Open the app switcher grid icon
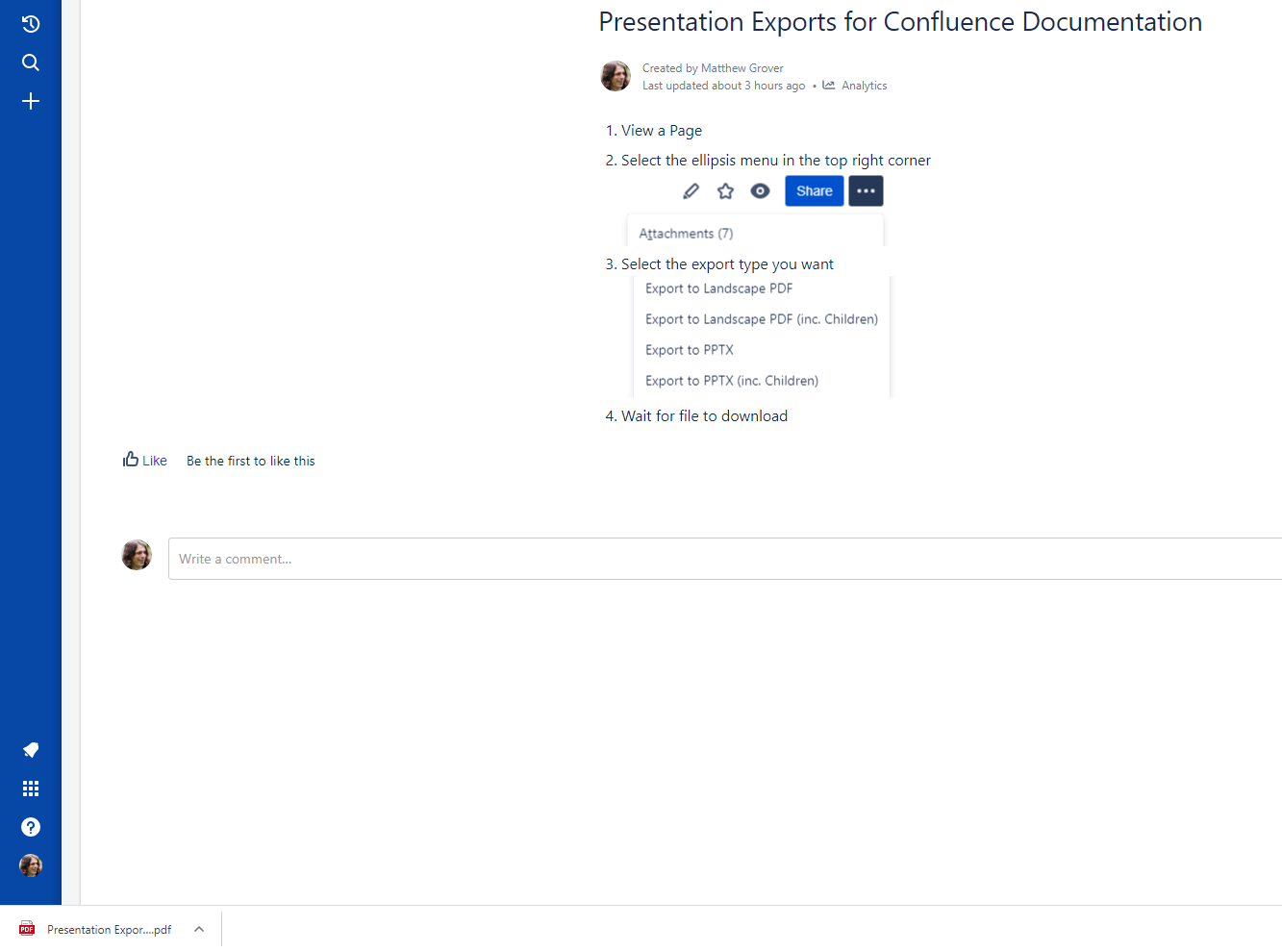The width and height of the screenshot is (1282, 952). (x=31, y=789)
